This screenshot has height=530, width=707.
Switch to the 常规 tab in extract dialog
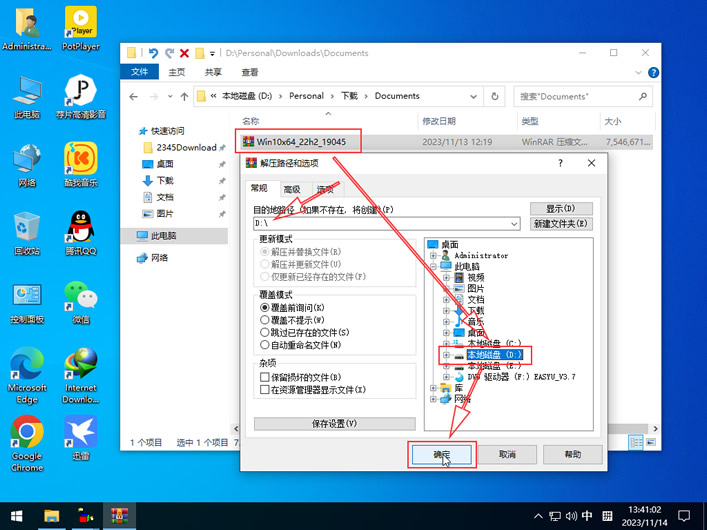pyautogui.click(x=259, y=189)
